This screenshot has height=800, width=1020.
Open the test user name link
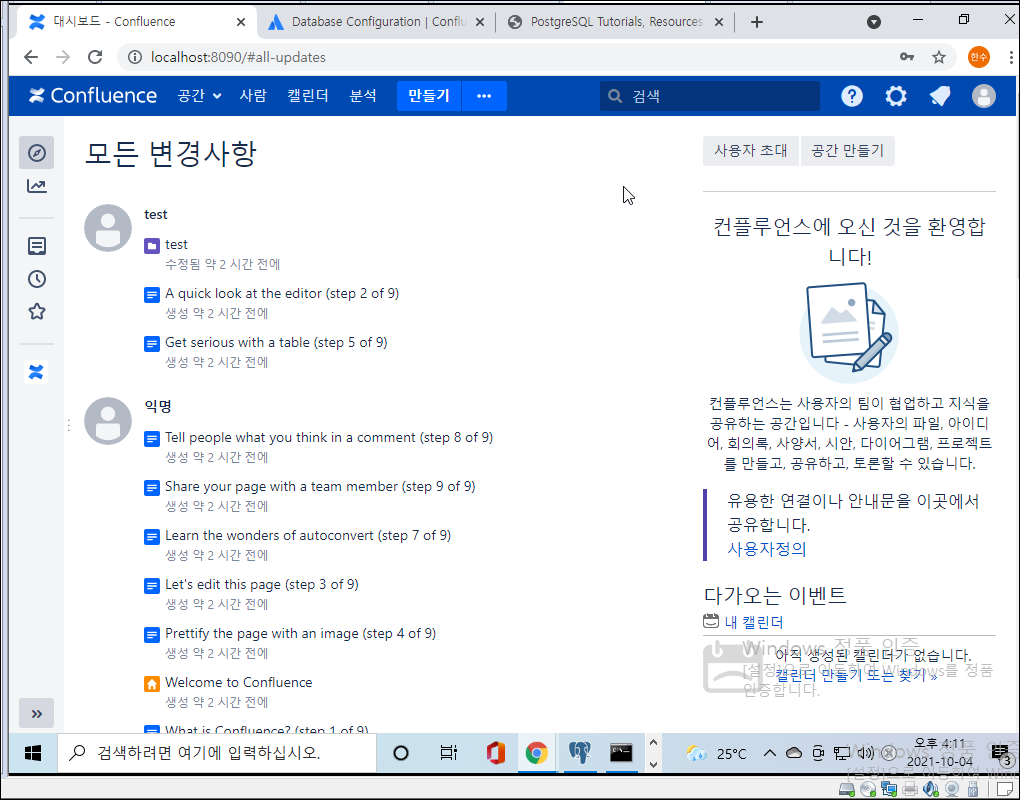tap(155, 215)
